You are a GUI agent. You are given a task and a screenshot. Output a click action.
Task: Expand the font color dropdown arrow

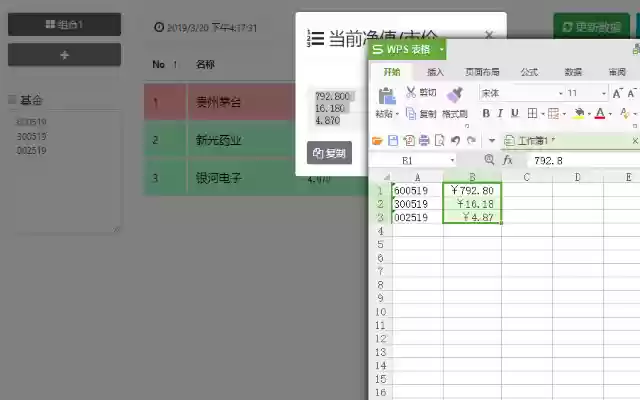click(610, 114)
